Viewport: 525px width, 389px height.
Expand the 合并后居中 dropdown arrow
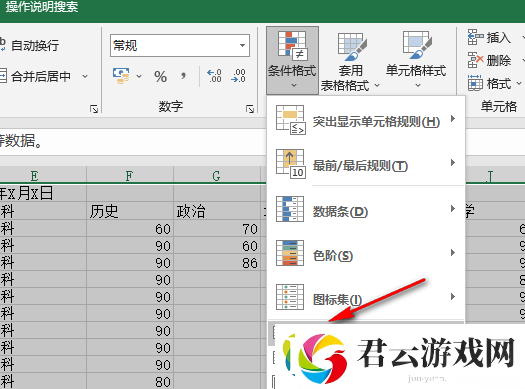click(x=85, y=76)
